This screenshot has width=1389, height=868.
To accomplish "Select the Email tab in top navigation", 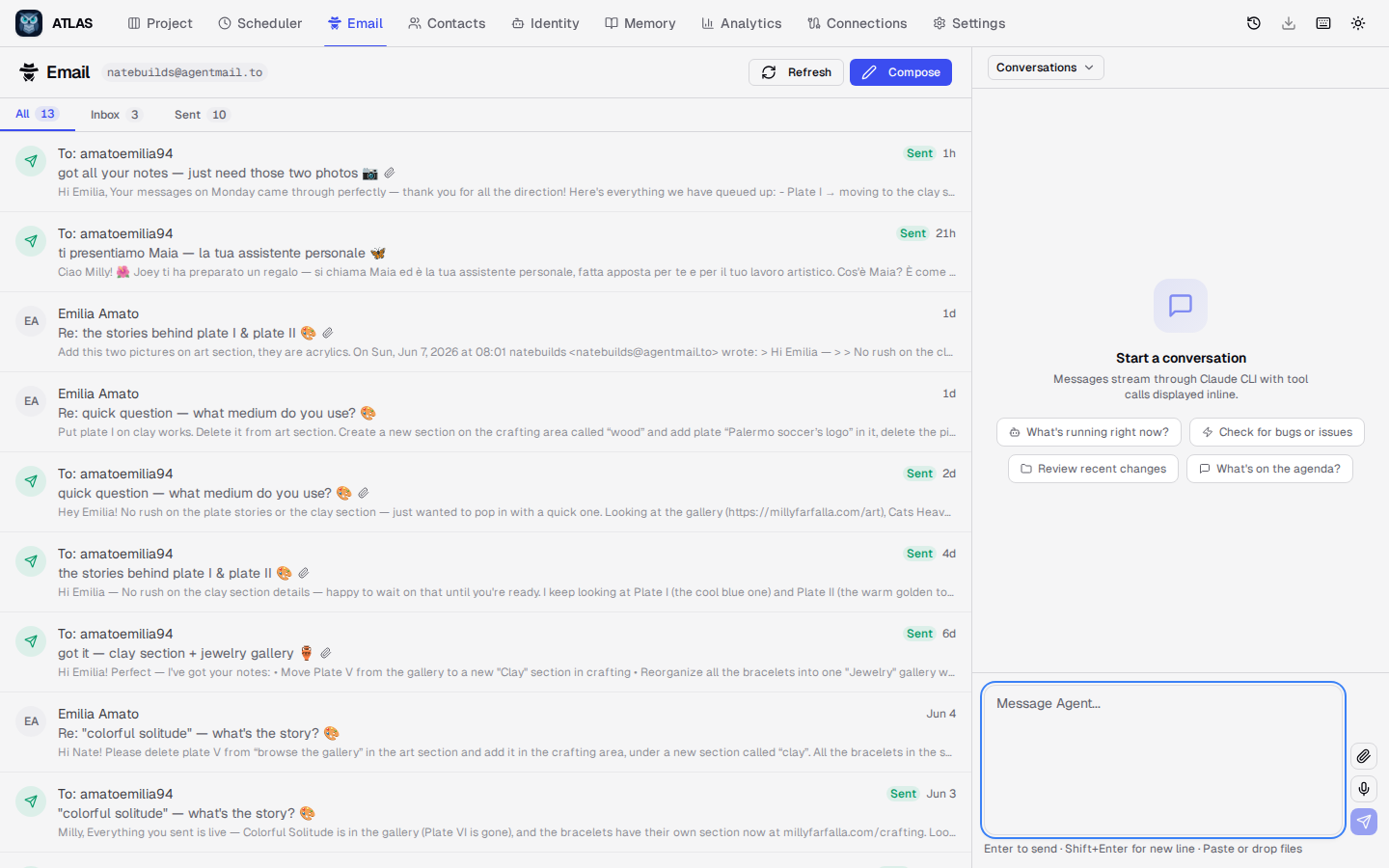I will 355,23.
